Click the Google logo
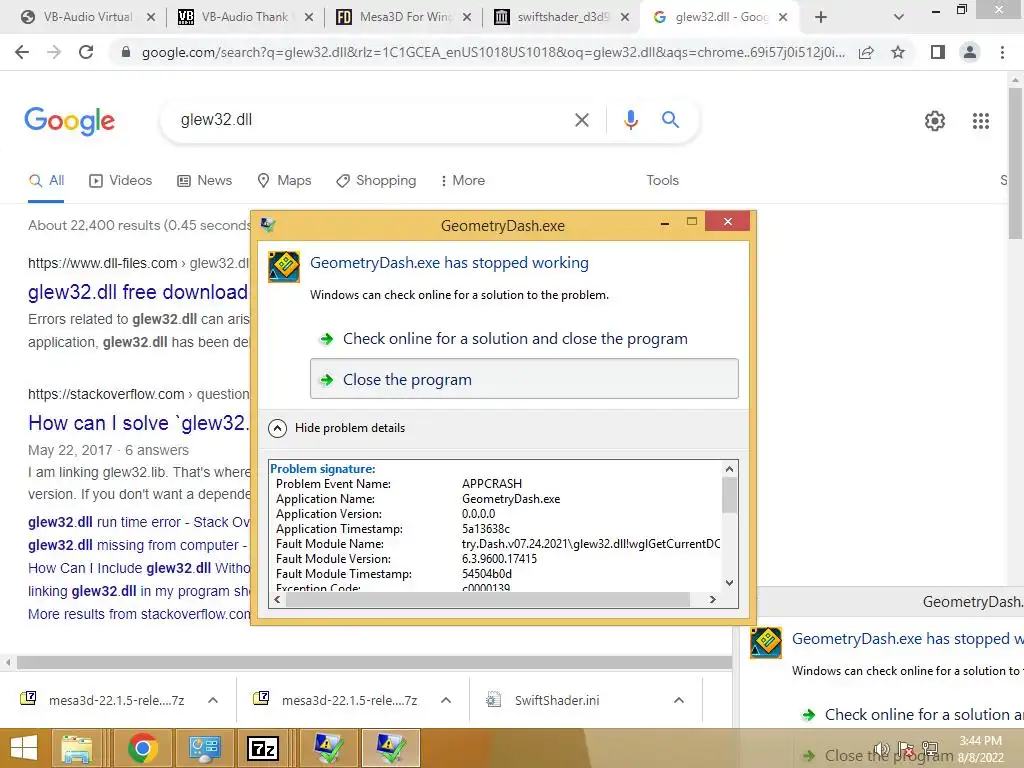The height and width of the screenshot is (768, 1024). click(x=69, y=121)
